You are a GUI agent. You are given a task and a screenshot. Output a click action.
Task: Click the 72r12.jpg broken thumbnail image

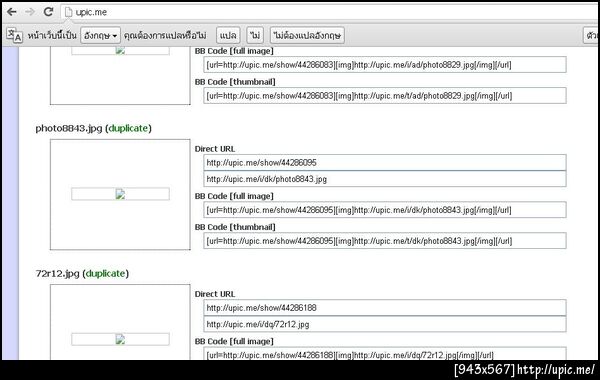click(x=120, y=339)
